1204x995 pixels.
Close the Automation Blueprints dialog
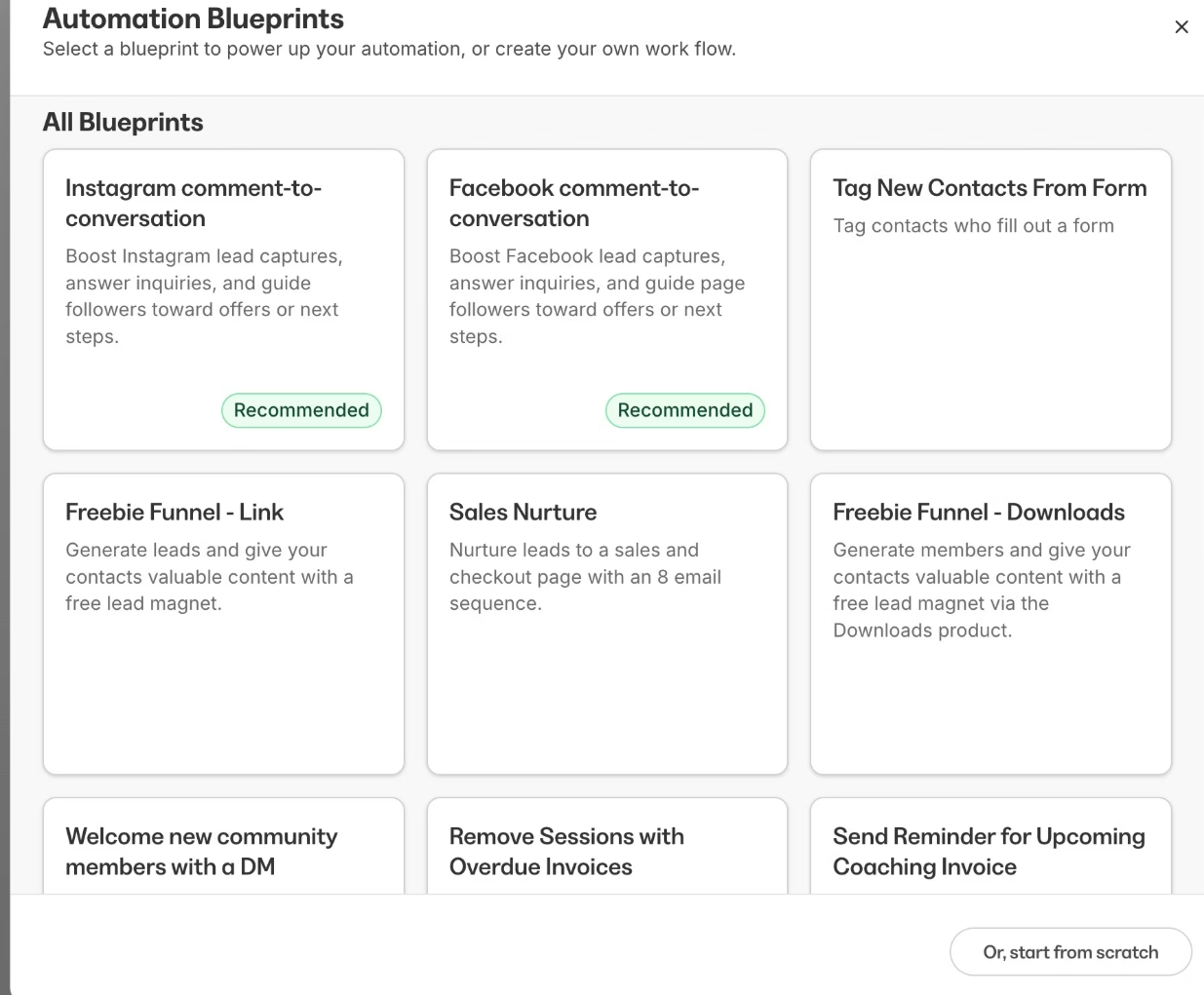(1182, 27)
